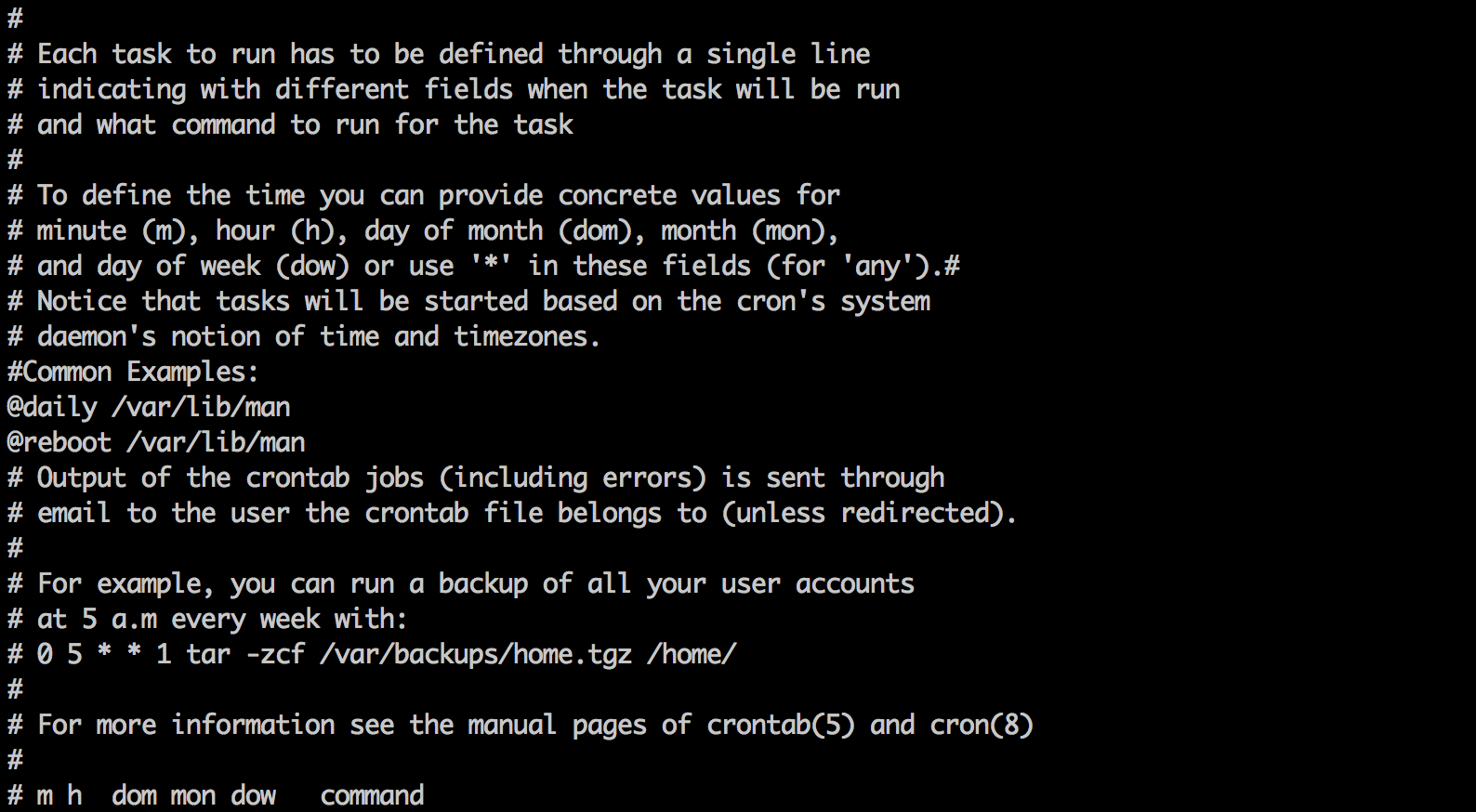Image resolution: width=1476 pixels, height=812 pixels.
Task: Click the 'command' column header text
Action: tap(372, 796)
